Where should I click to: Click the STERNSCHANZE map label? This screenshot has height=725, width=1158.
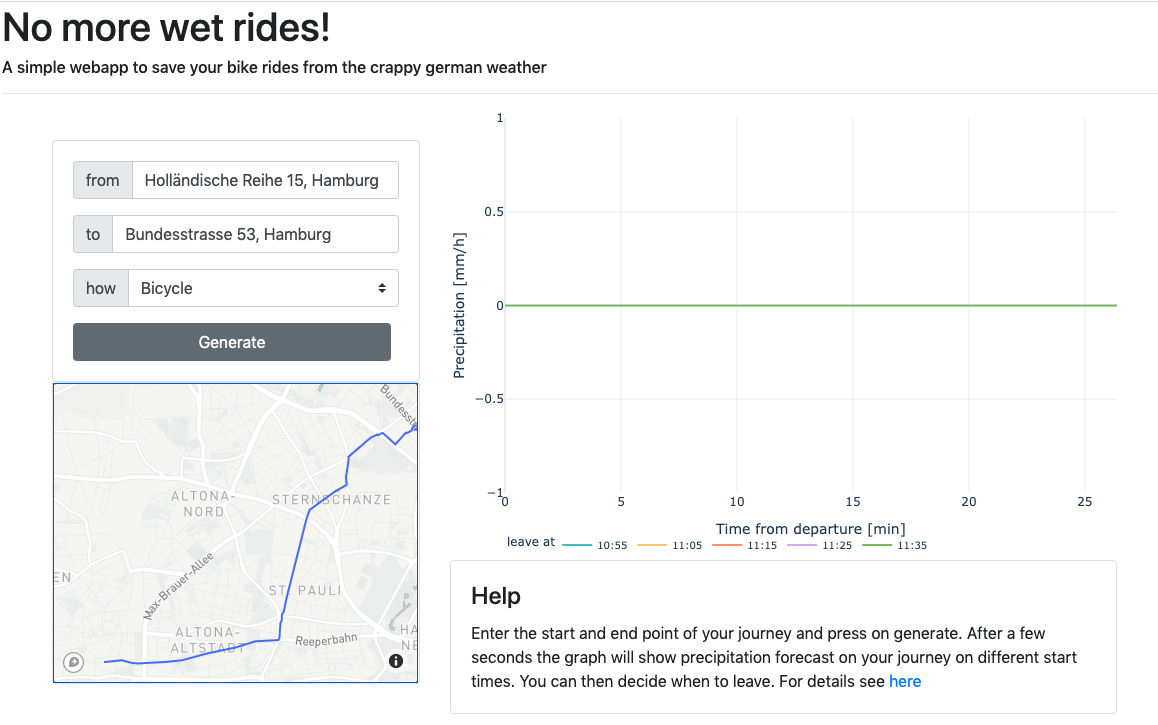332,500
